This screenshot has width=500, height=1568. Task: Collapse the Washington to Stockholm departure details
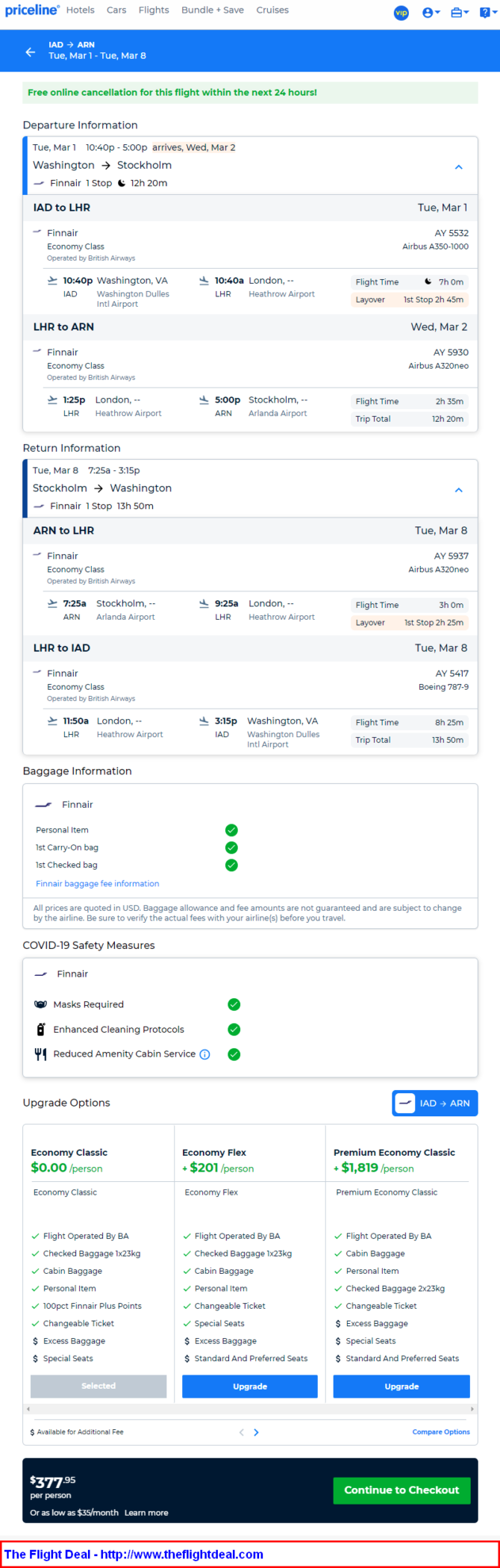[458, 167]
